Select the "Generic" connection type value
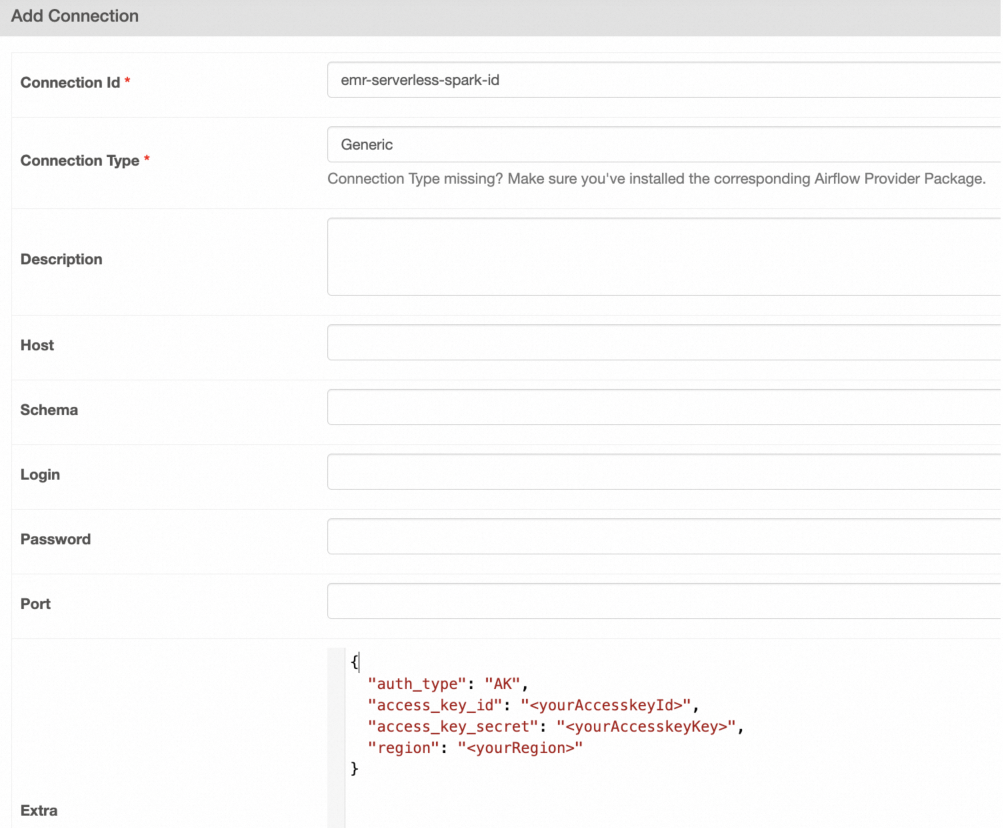 366,144
